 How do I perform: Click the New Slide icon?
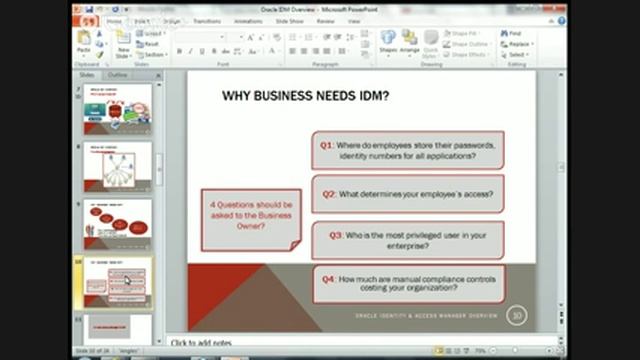point(123,38)
